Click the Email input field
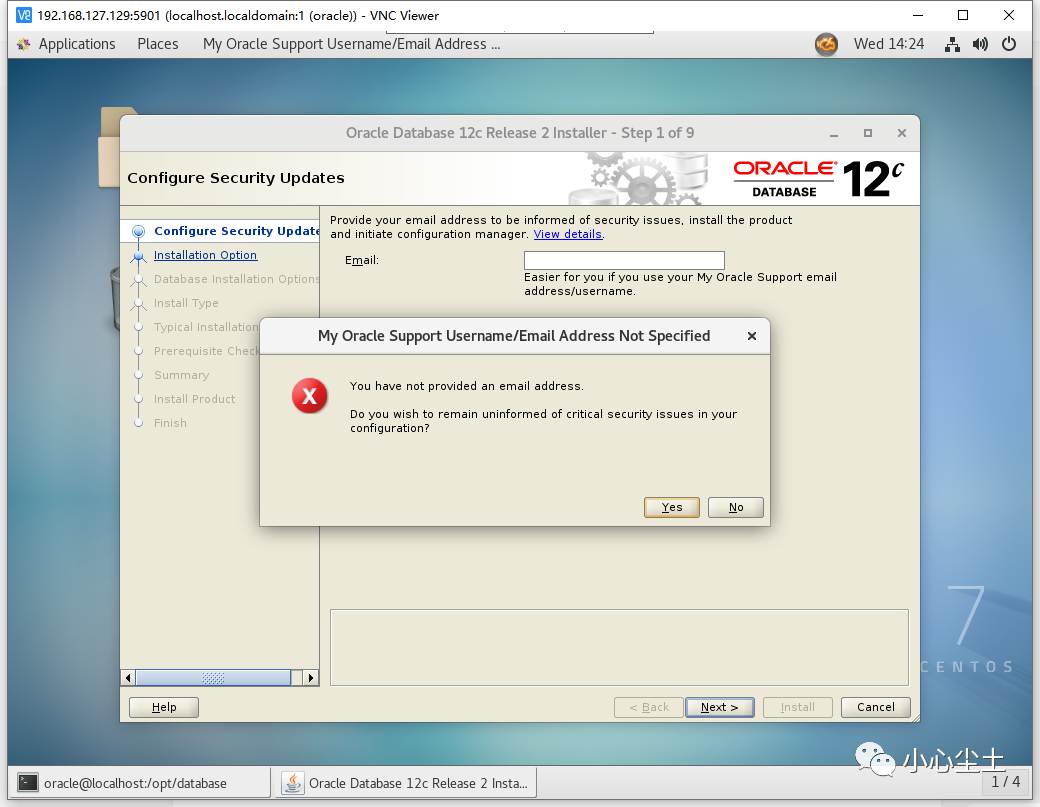The height and width of the screenshot is (807, 1040). (624, 260)
